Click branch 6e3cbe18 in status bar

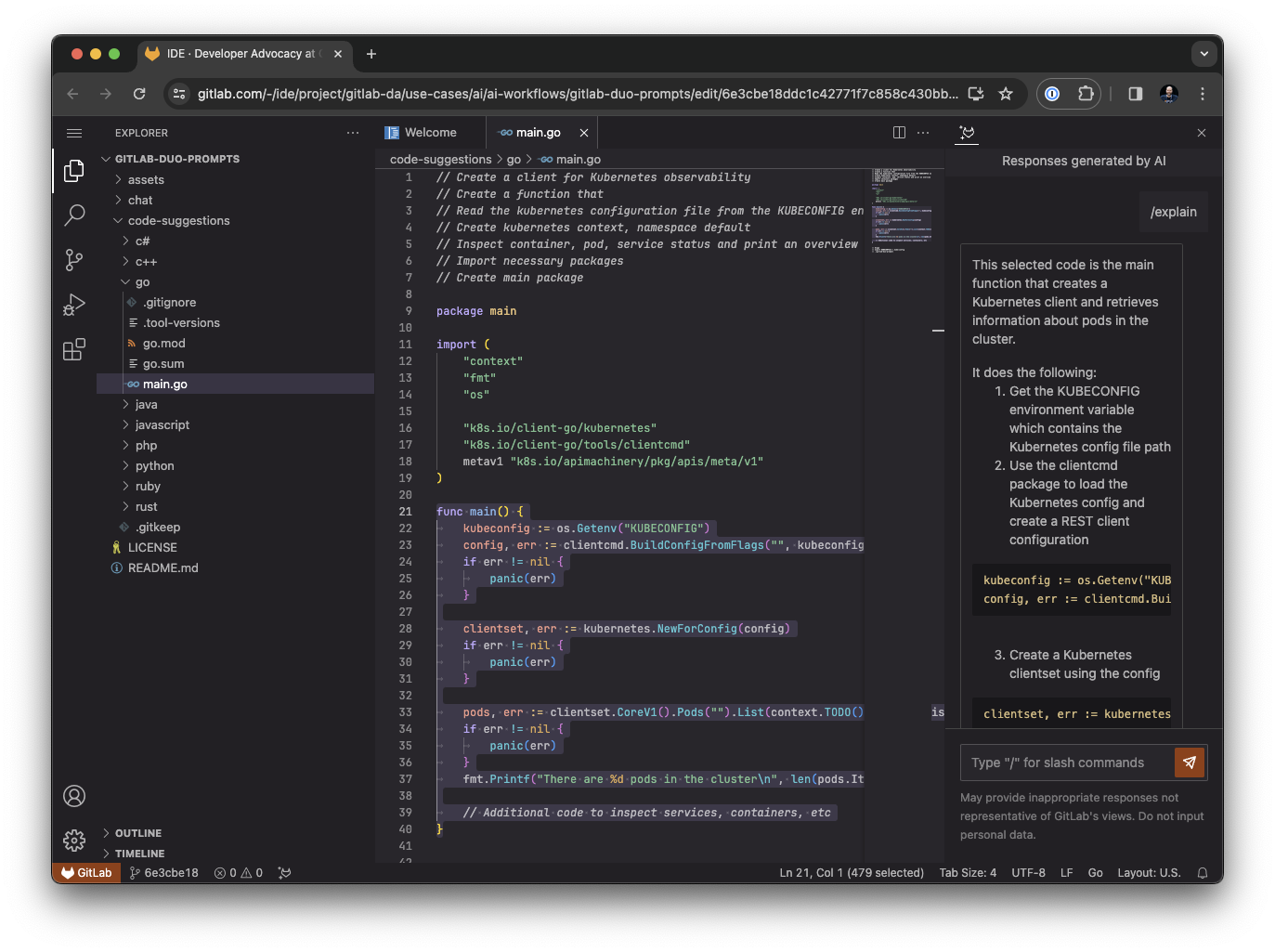tap(163, 873)
